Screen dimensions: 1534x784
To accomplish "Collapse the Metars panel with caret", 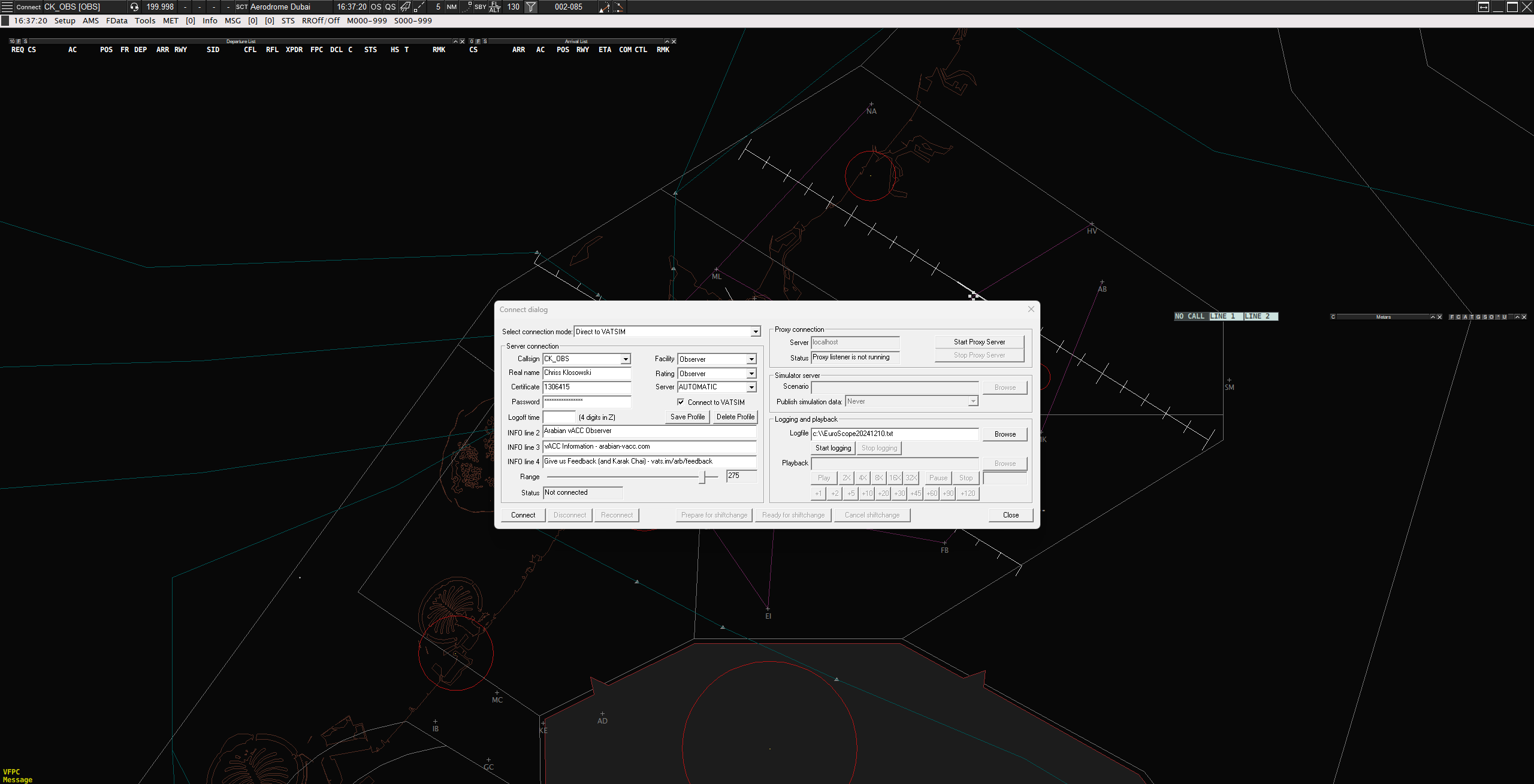I will pyautogui.click(x=1433, y=317).
